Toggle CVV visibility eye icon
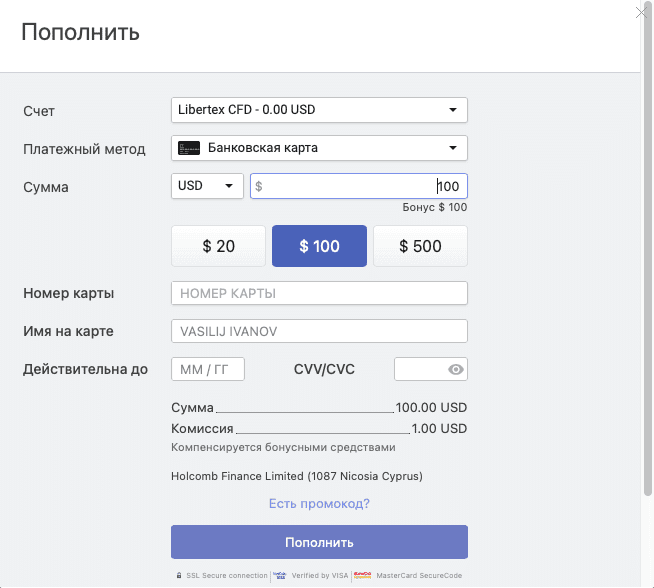The width and height of the screenshot is (654, 588). (456, 370)
